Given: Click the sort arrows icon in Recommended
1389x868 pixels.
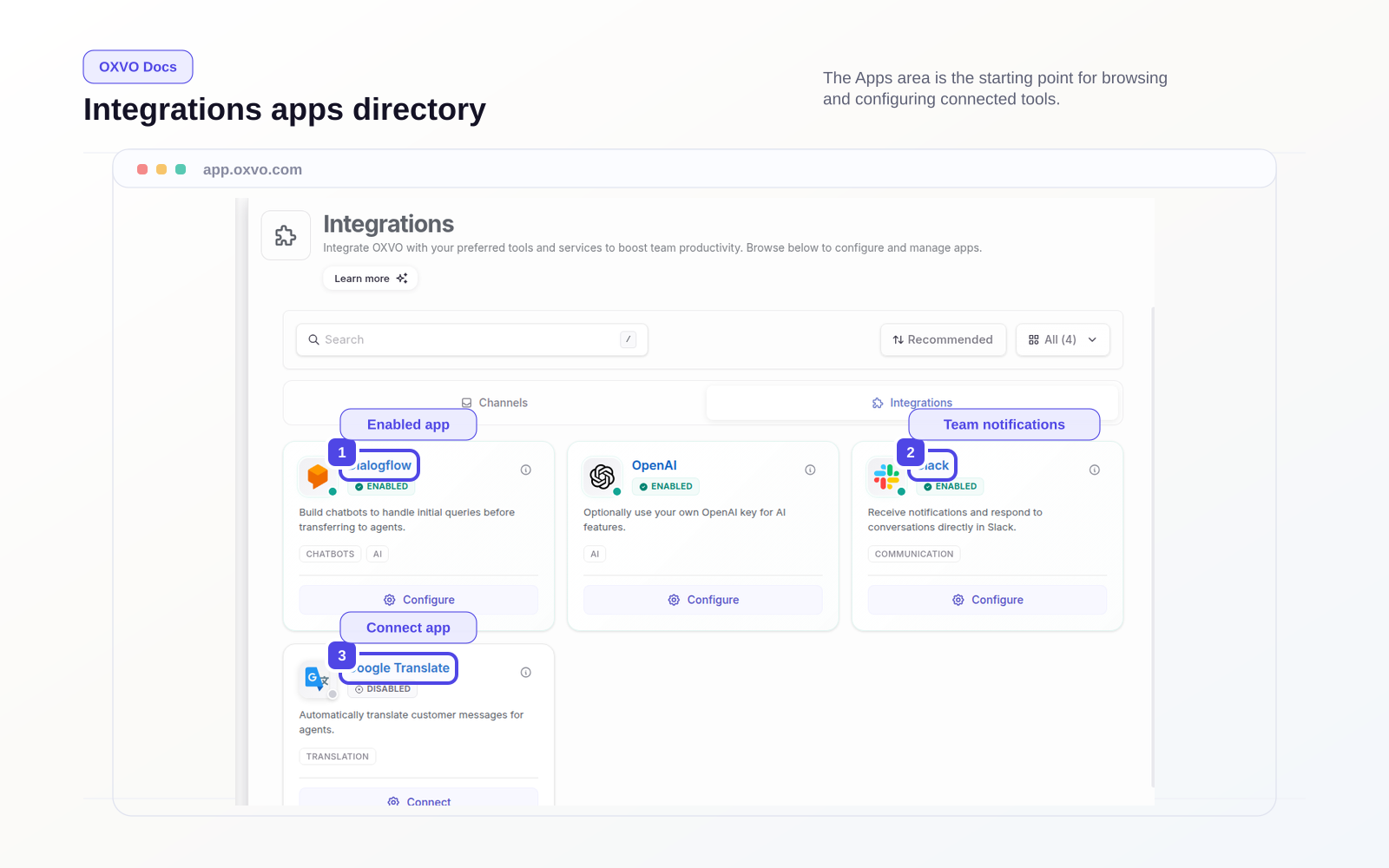Looking at the screenshot, I should click(x=899, y=339).
